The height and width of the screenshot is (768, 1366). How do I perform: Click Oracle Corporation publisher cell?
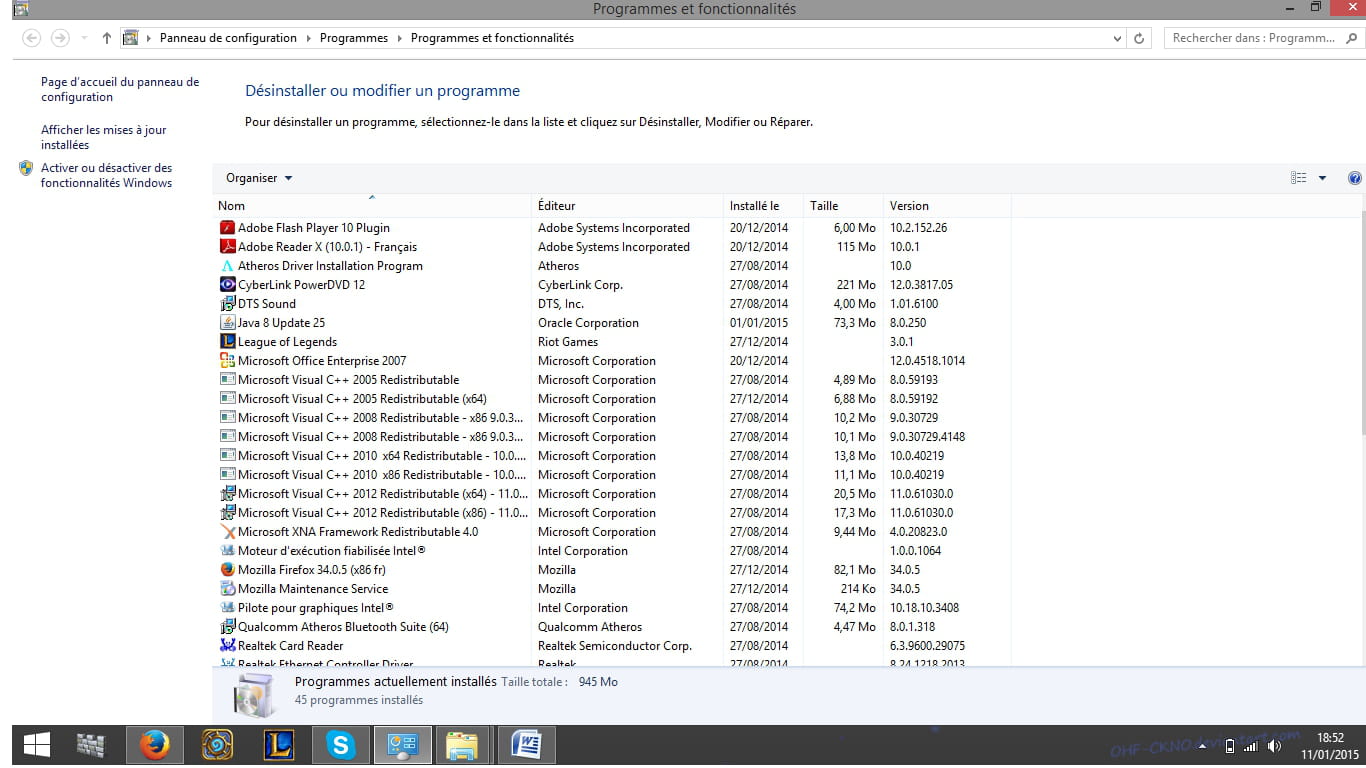(588, 323)
